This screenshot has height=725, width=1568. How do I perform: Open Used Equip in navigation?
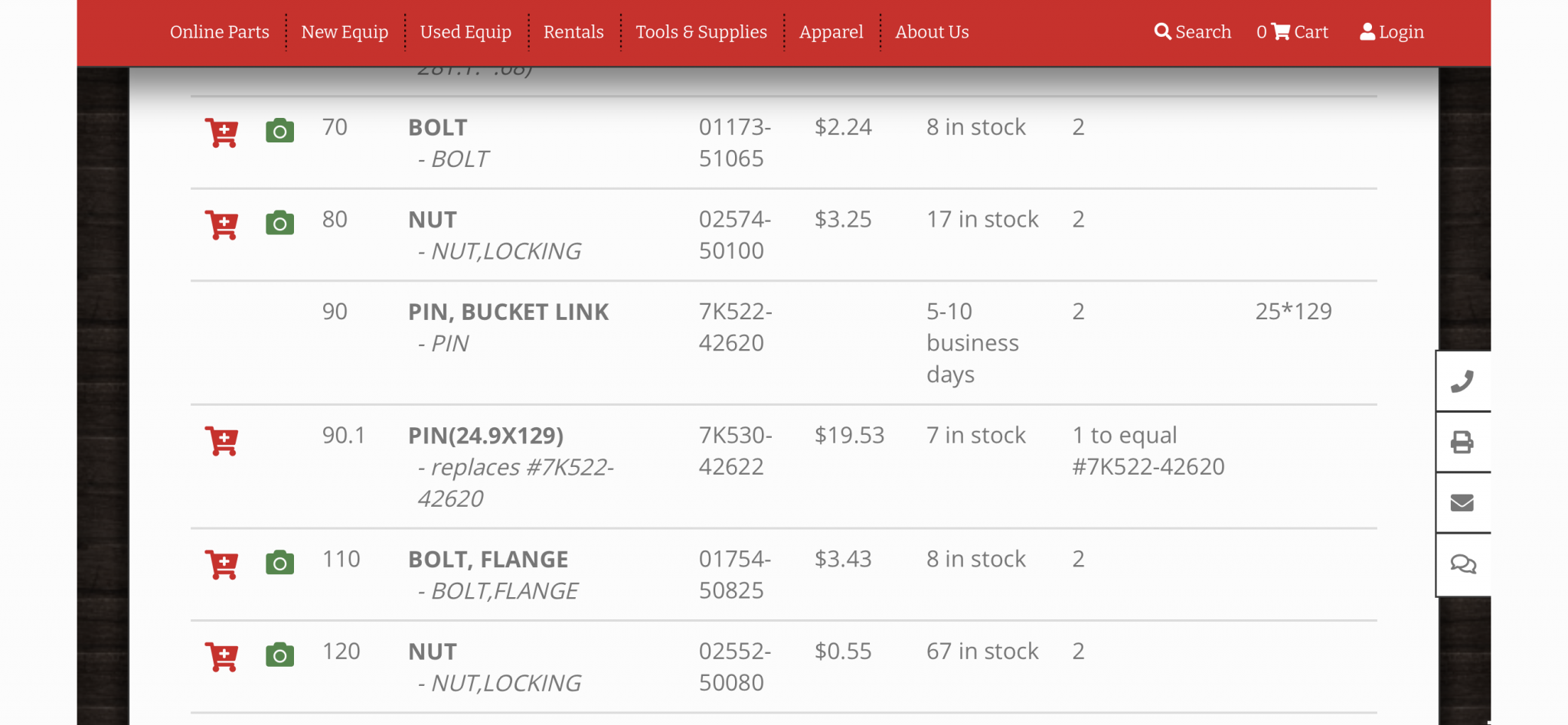click(465, 32)
